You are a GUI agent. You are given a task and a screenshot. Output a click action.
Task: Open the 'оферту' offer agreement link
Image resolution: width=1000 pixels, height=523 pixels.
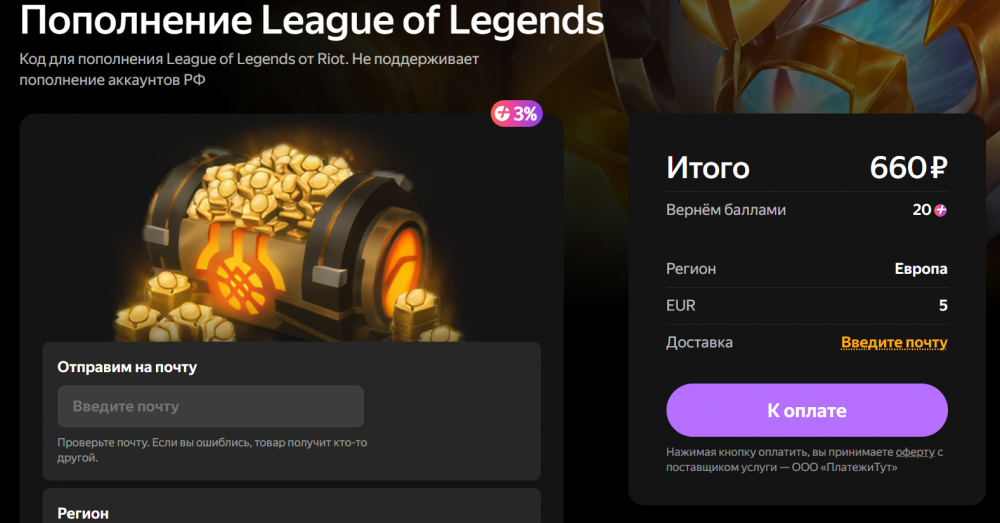tap(915, 452)
